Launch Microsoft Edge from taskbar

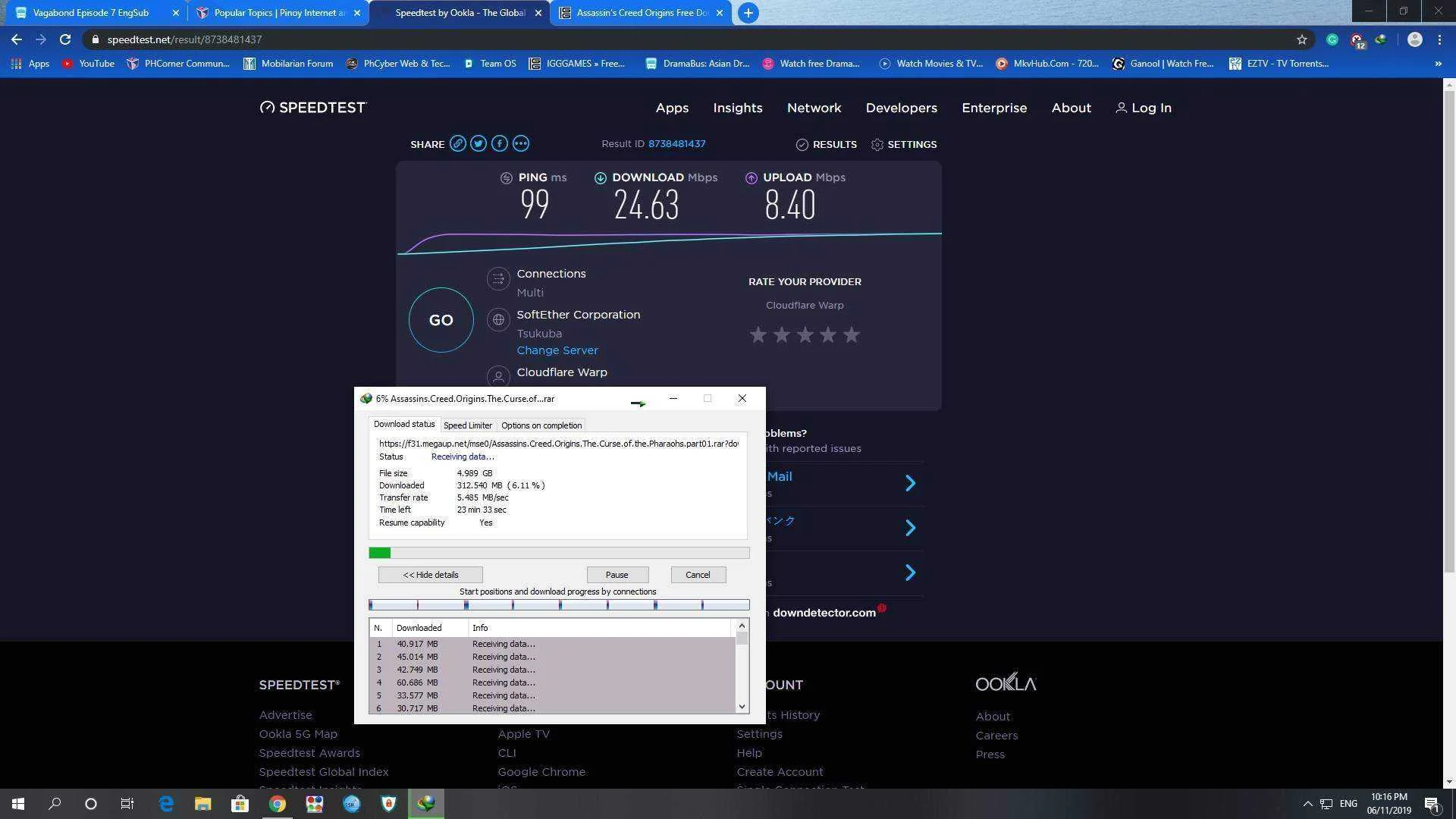point(166,804)
